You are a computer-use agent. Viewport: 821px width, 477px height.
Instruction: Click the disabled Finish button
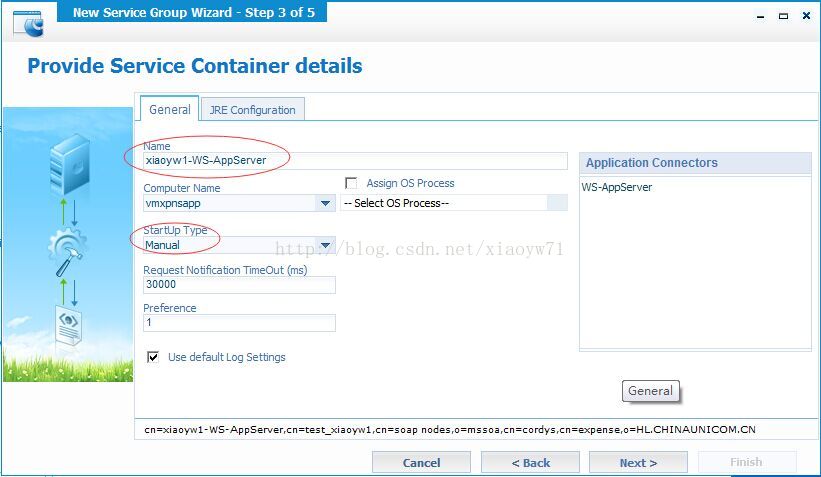[x=746, y=462]
